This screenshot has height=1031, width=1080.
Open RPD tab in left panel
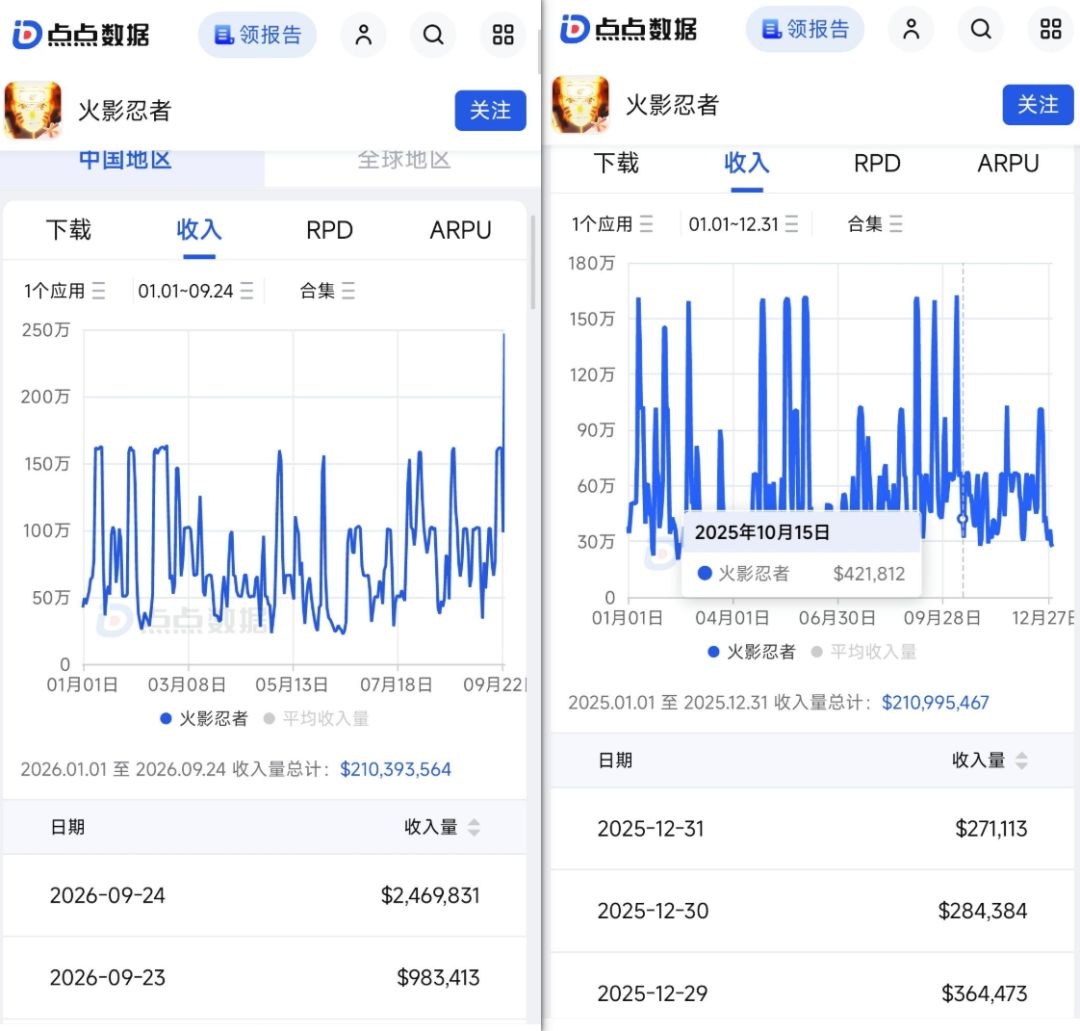point(329,230)
